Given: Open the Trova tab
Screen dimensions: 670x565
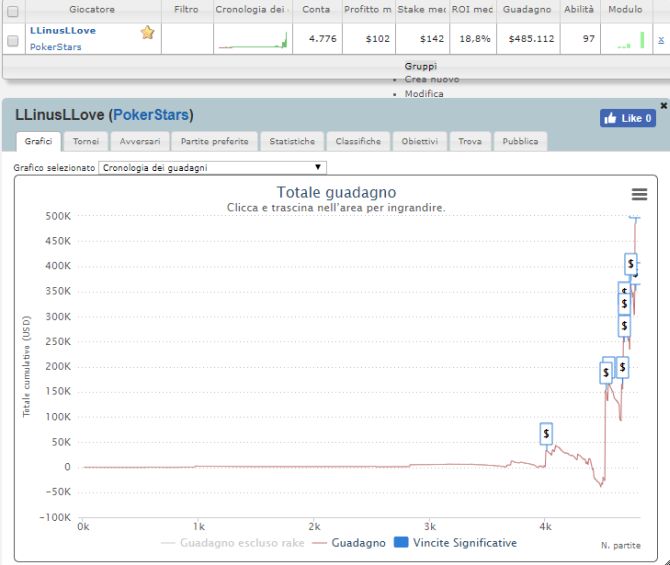Looking at the screenshot, I should coord(470,141).
